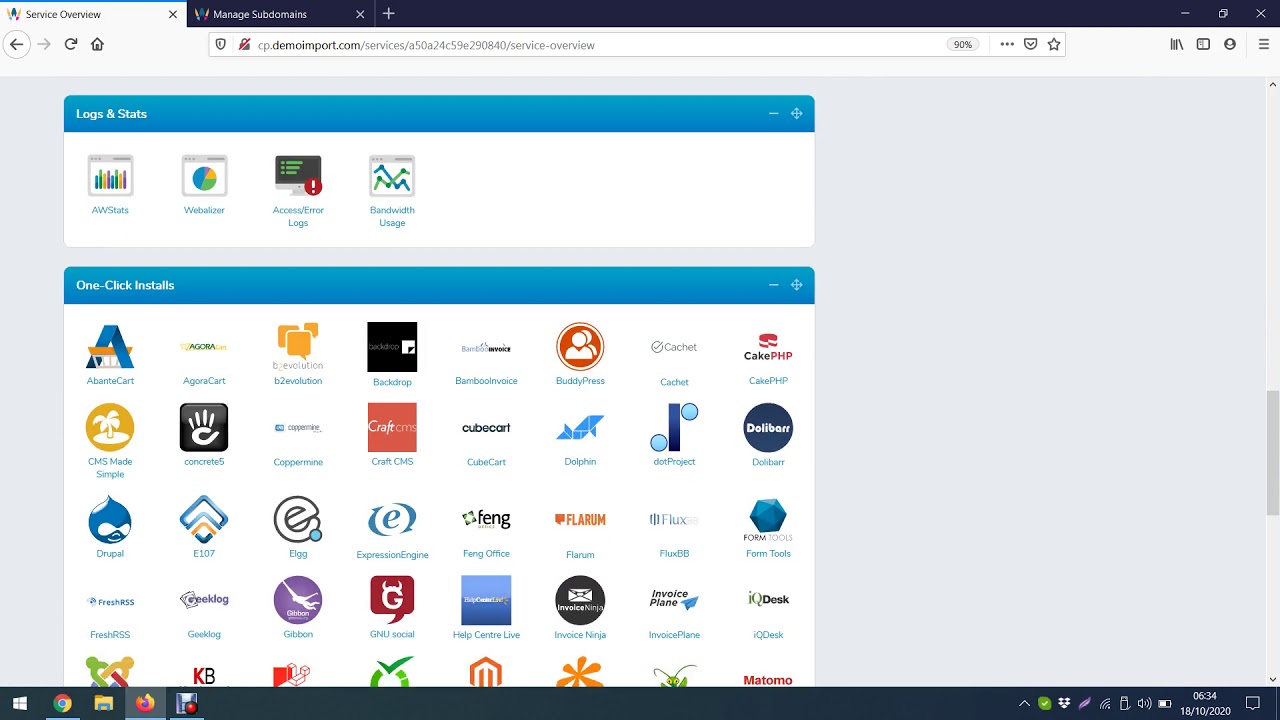Open the 90% zoom level indicator
Viewport: 1280px width, 720px height.
pos(962,45)
